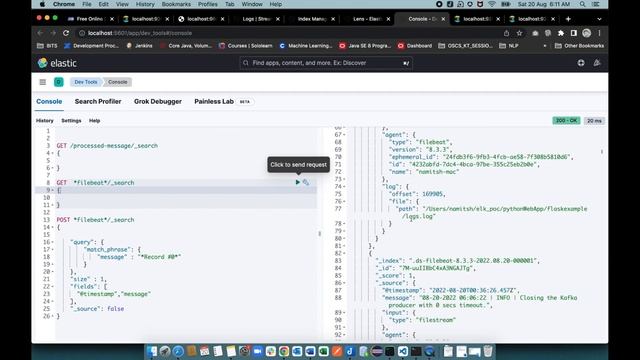
Task: Open the tab search dropdown arrow
Action: [599, 19]
